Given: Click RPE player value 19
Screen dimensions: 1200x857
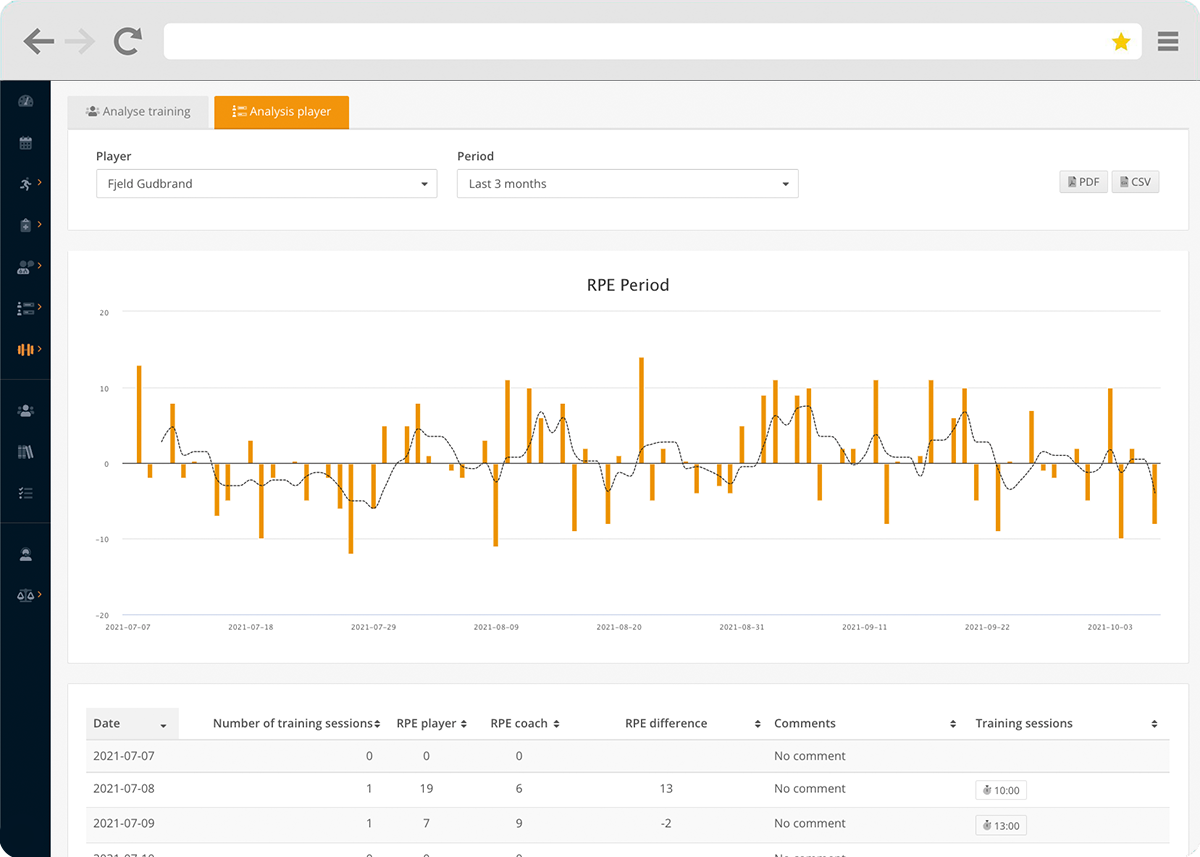Looking at the screenshot, I should point(426,789).
